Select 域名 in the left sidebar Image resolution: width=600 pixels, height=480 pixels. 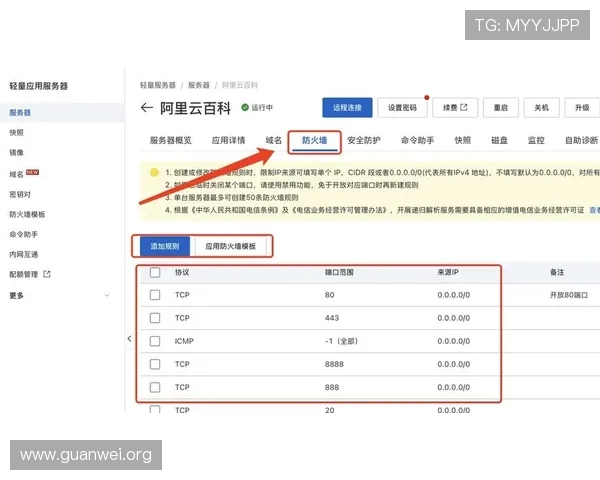pos(16,174)
